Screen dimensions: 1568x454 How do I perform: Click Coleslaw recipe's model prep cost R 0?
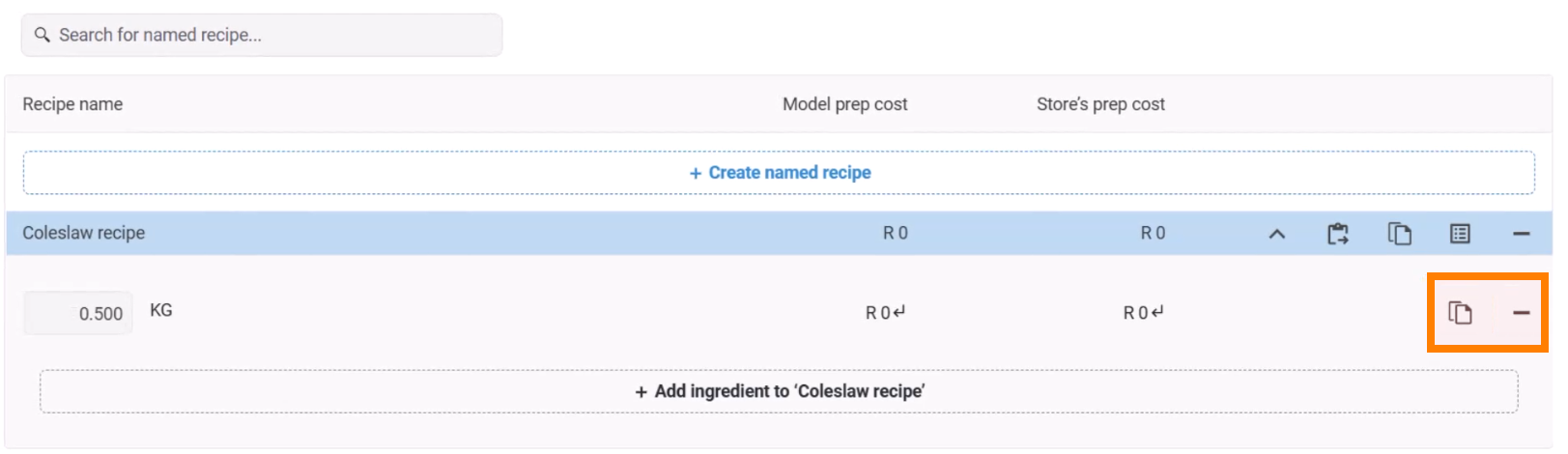pyautogui.click(x=895, y=234)
